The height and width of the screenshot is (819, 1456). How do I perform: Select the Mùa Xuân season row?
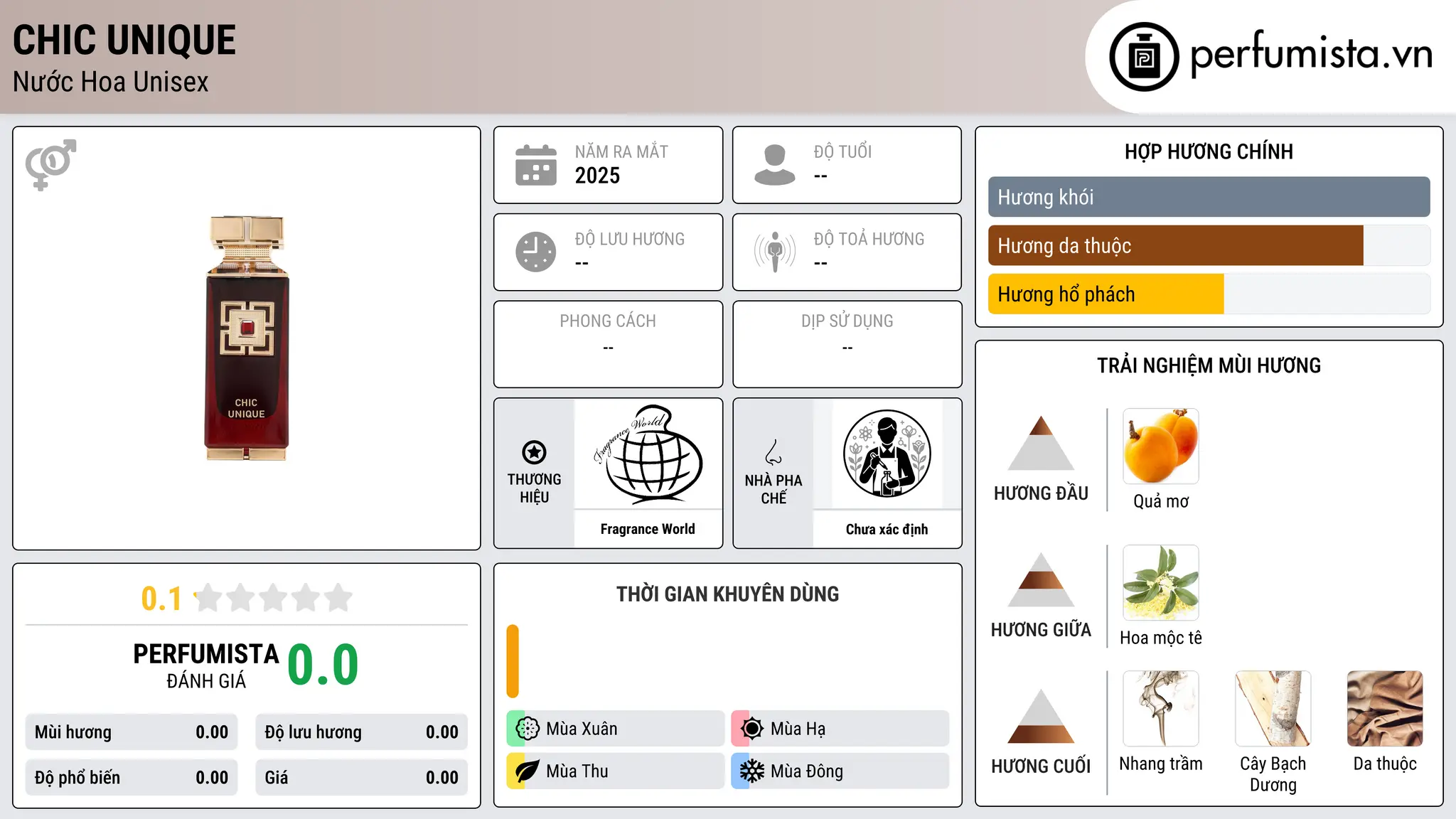616,729
